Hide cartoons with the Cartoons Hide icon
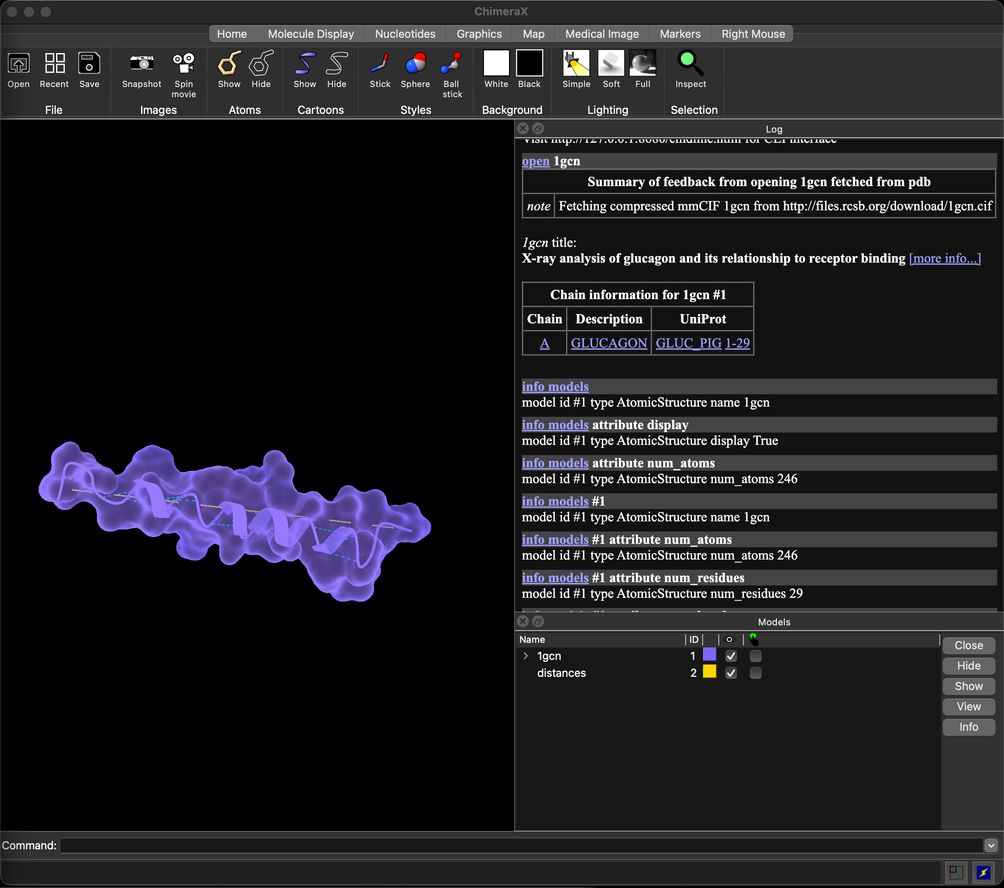1004x888 pixels. pos(337,63)
